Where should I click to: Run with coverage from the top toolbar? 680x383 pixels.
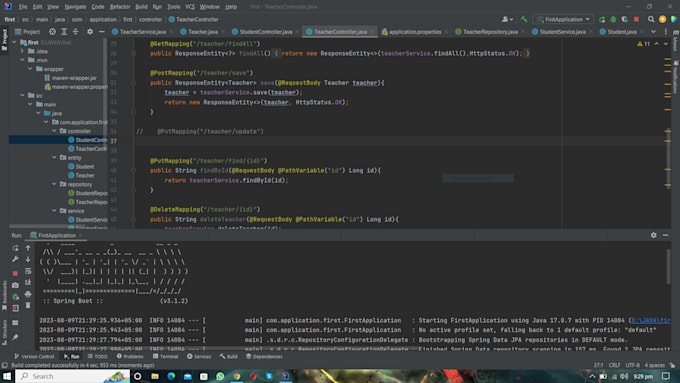pos(624,20)
